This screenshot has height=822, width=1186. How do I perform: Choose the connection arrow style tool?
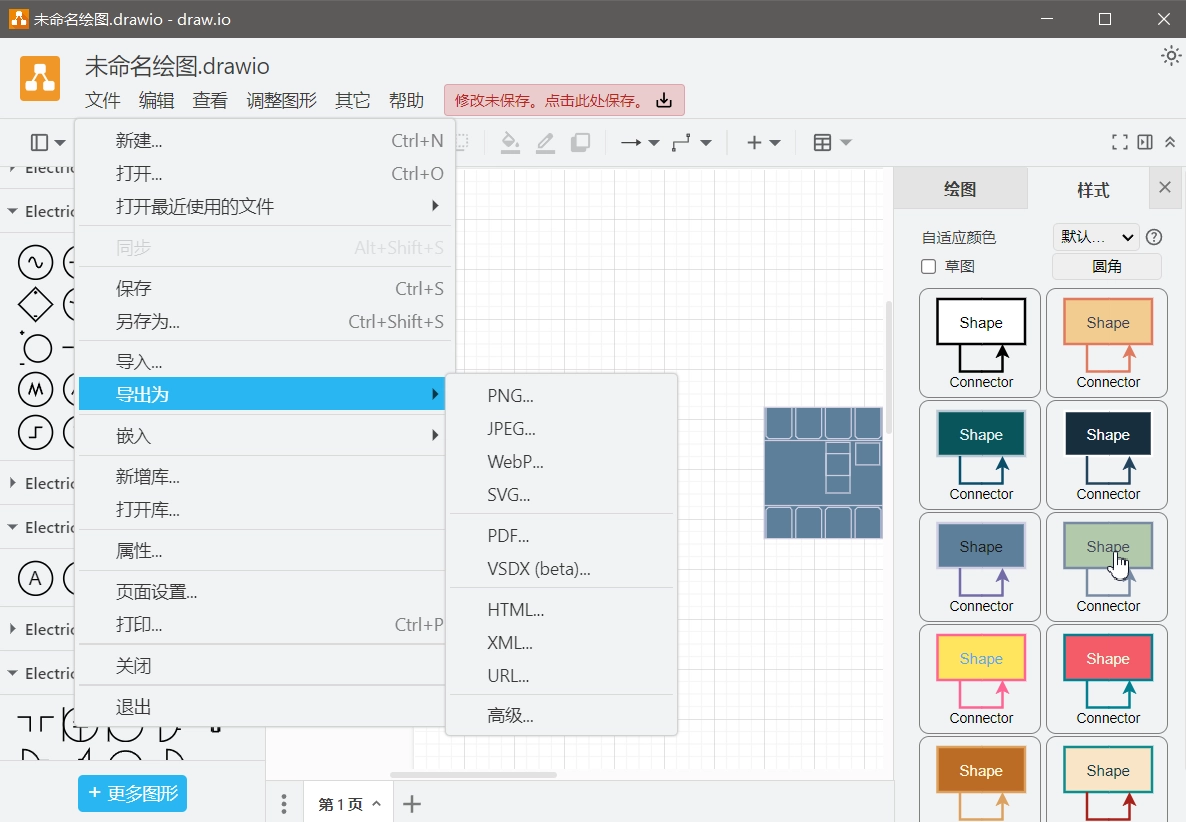(631, 142)
